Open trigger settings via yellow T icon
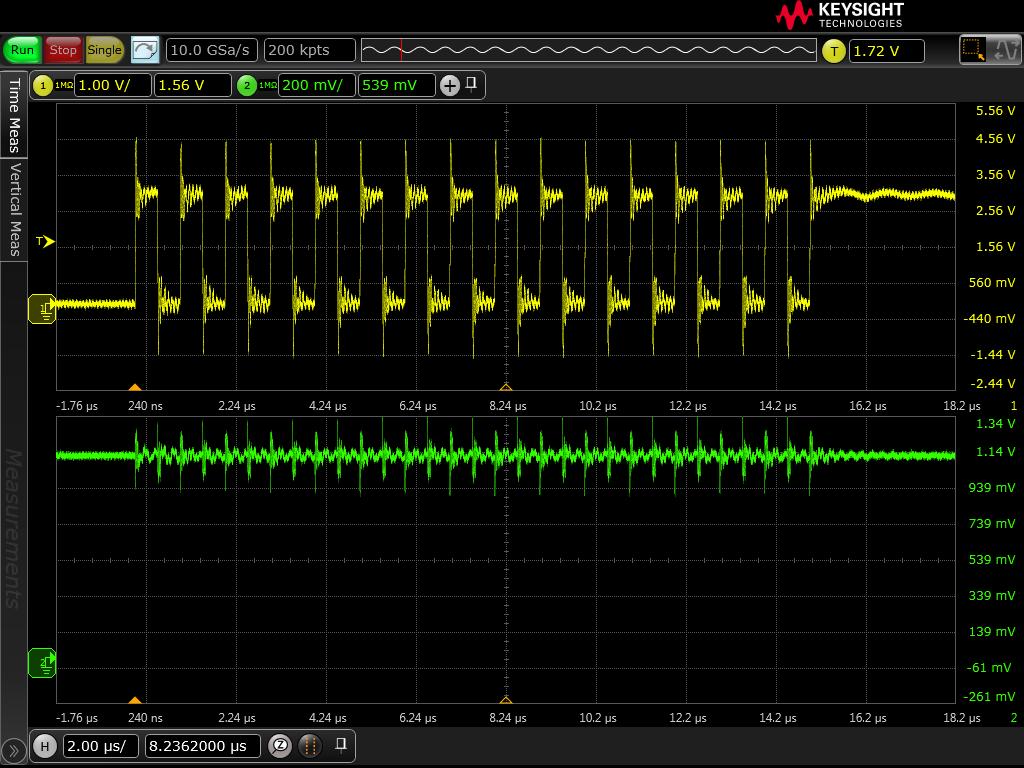The width and height of the screenshot is (1024, 768). point(834,51)
